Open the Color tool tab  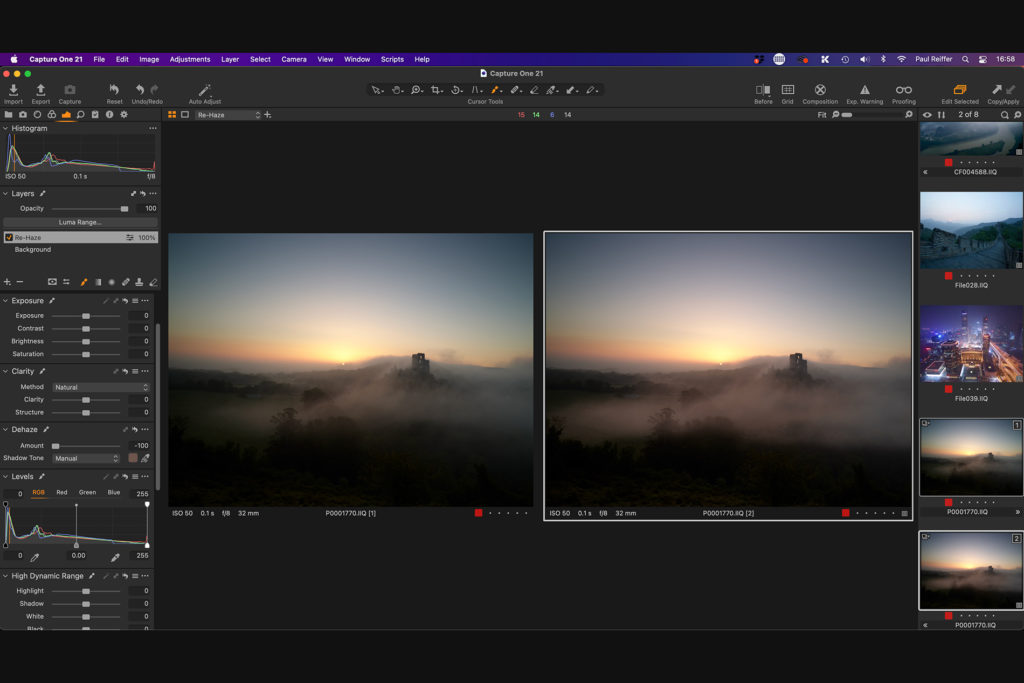coord(52,114)
